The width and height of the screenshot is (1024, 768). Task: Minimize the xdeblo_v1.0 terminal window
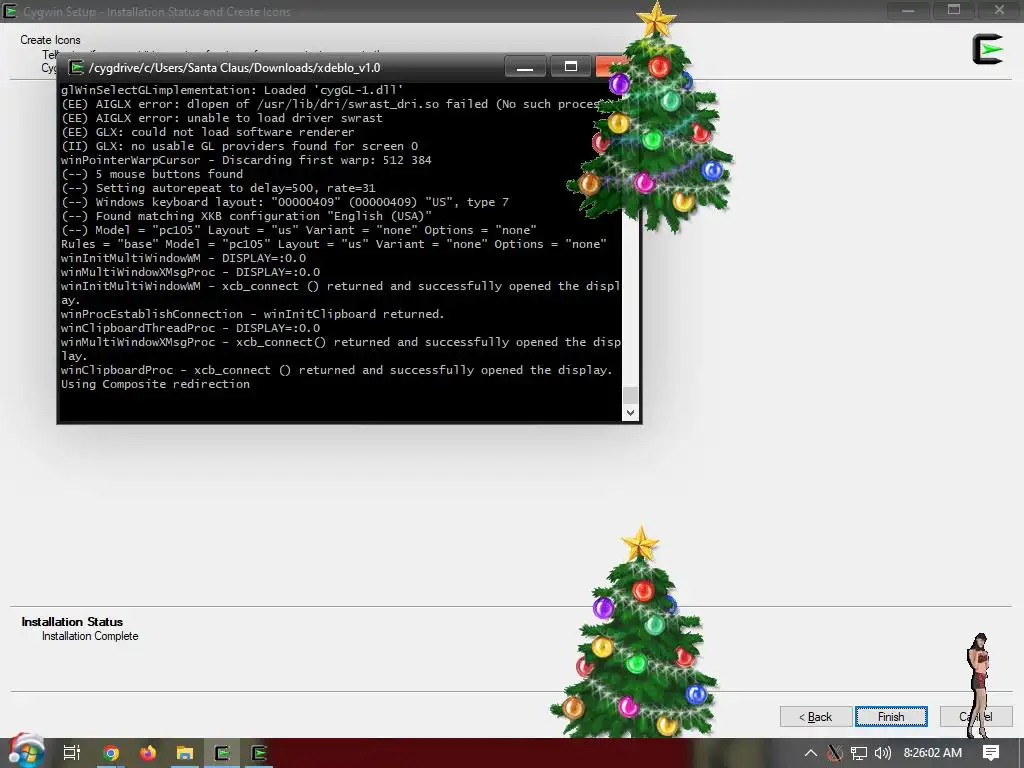525,67
